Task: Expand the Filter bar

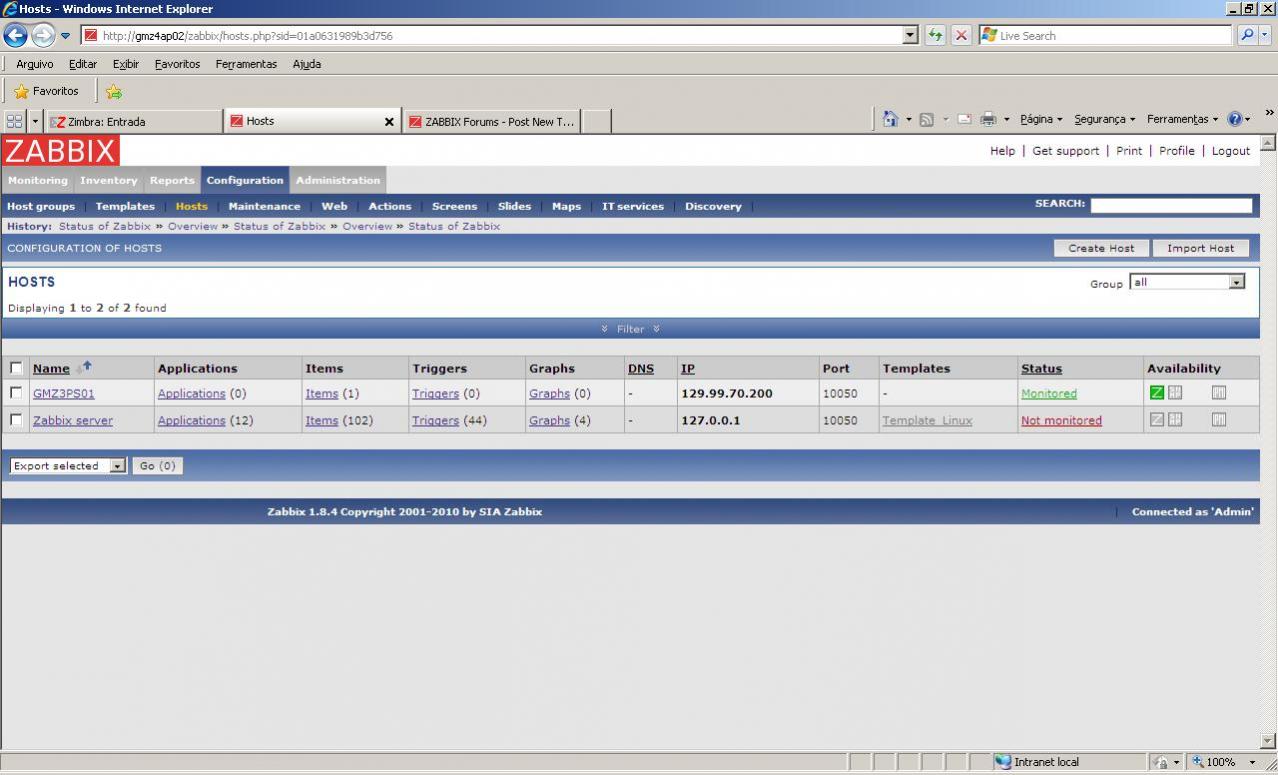Action: point(630,329)
